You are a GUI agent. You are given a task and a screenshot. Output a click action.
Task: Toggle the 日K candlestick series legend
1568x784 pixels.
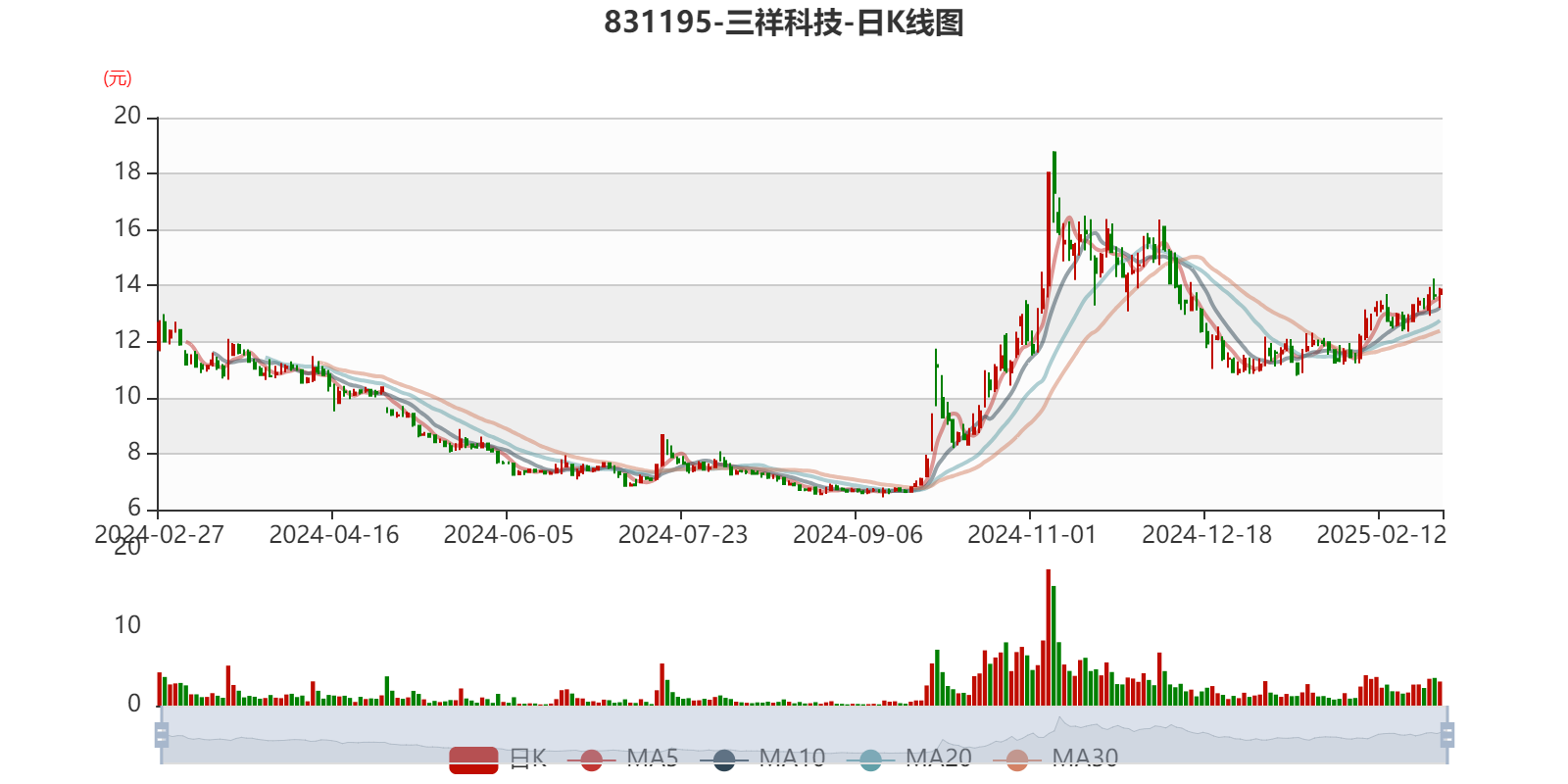[498, 759]
